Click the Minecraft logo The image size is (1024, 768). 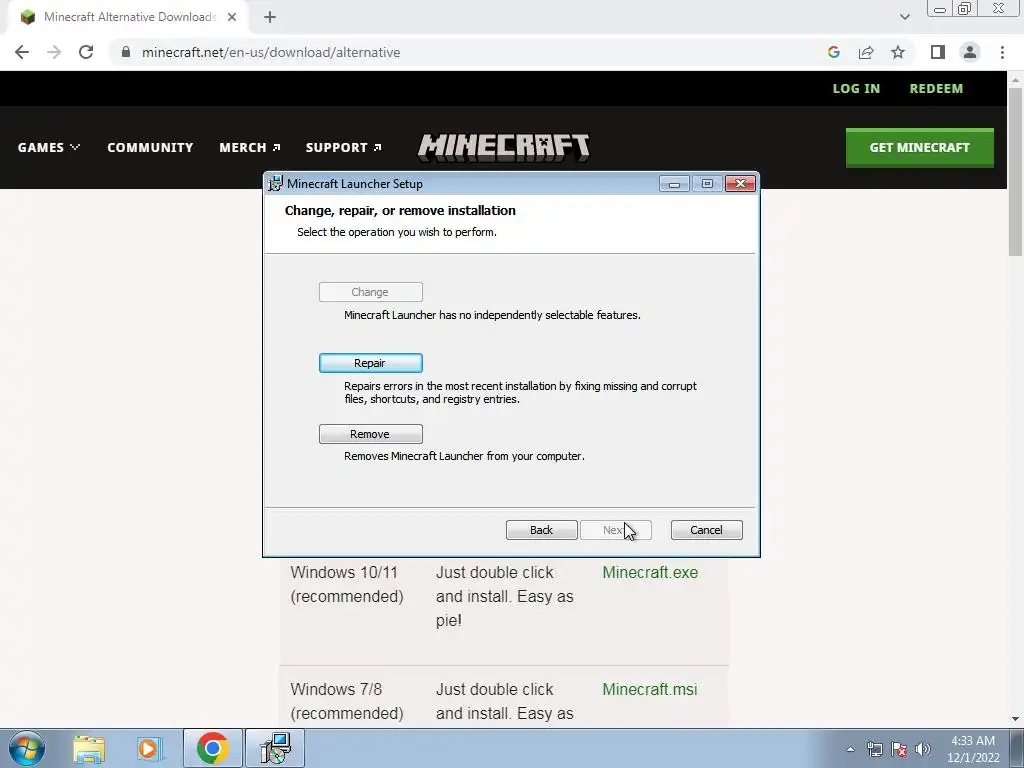pos(504,148)
